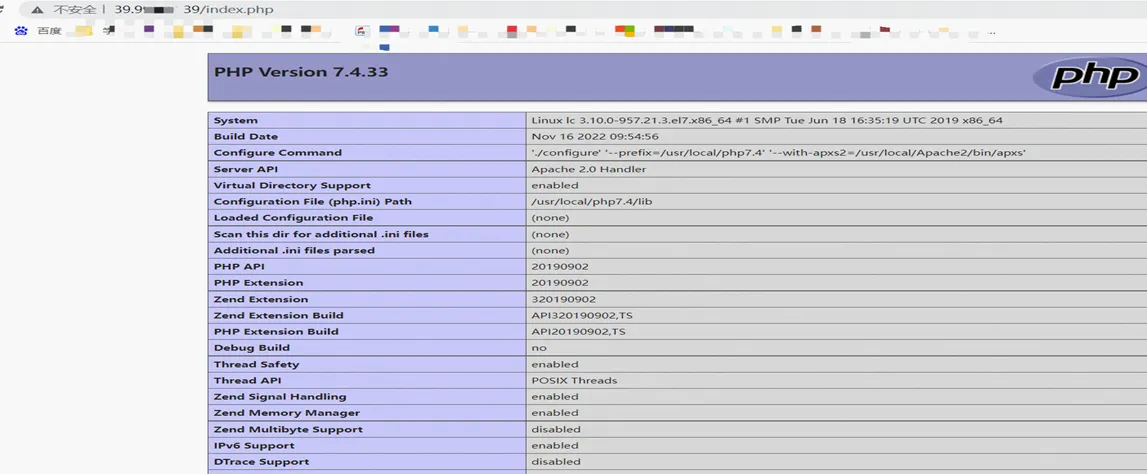The height and width of the screenshot is (474, 1147).
Task: Focus the address bar URL ending index.php
Action: click(195, 10)
